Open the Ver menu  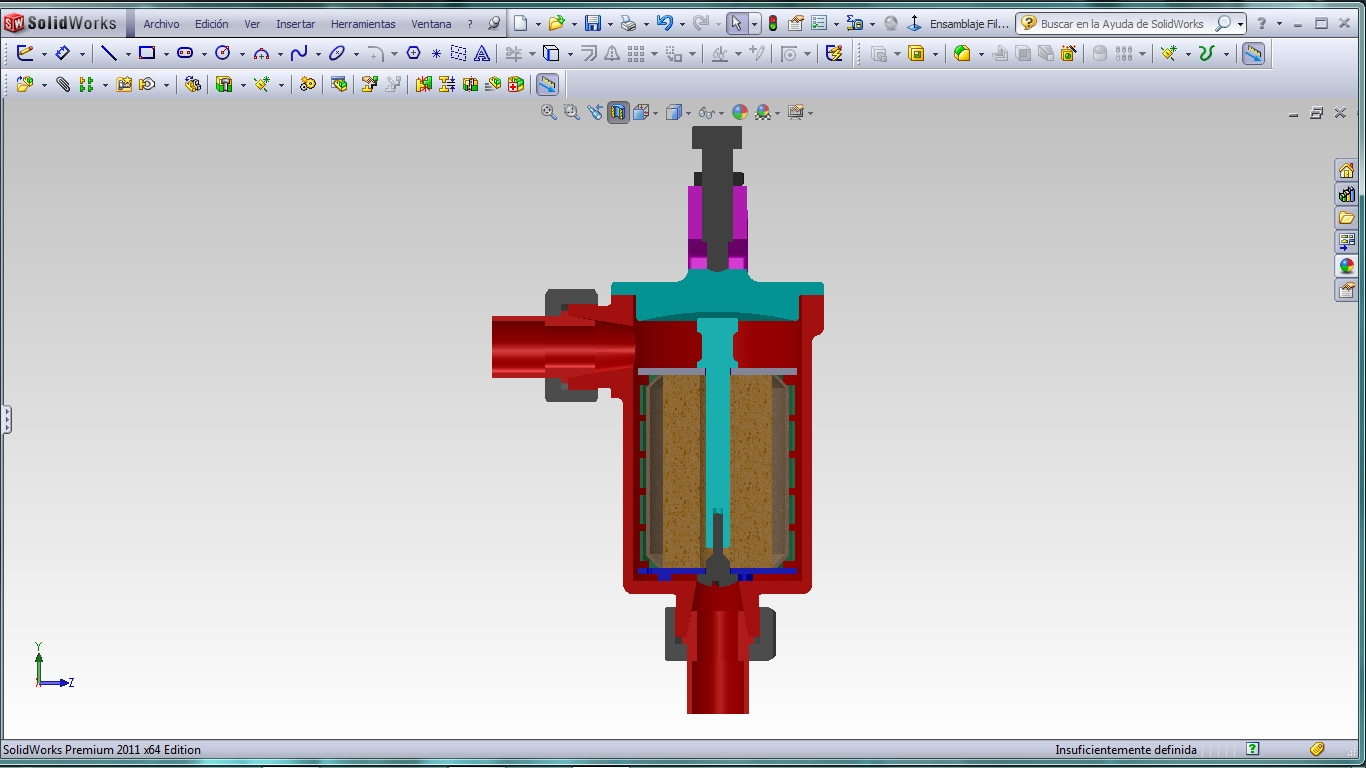coord(252,24)
